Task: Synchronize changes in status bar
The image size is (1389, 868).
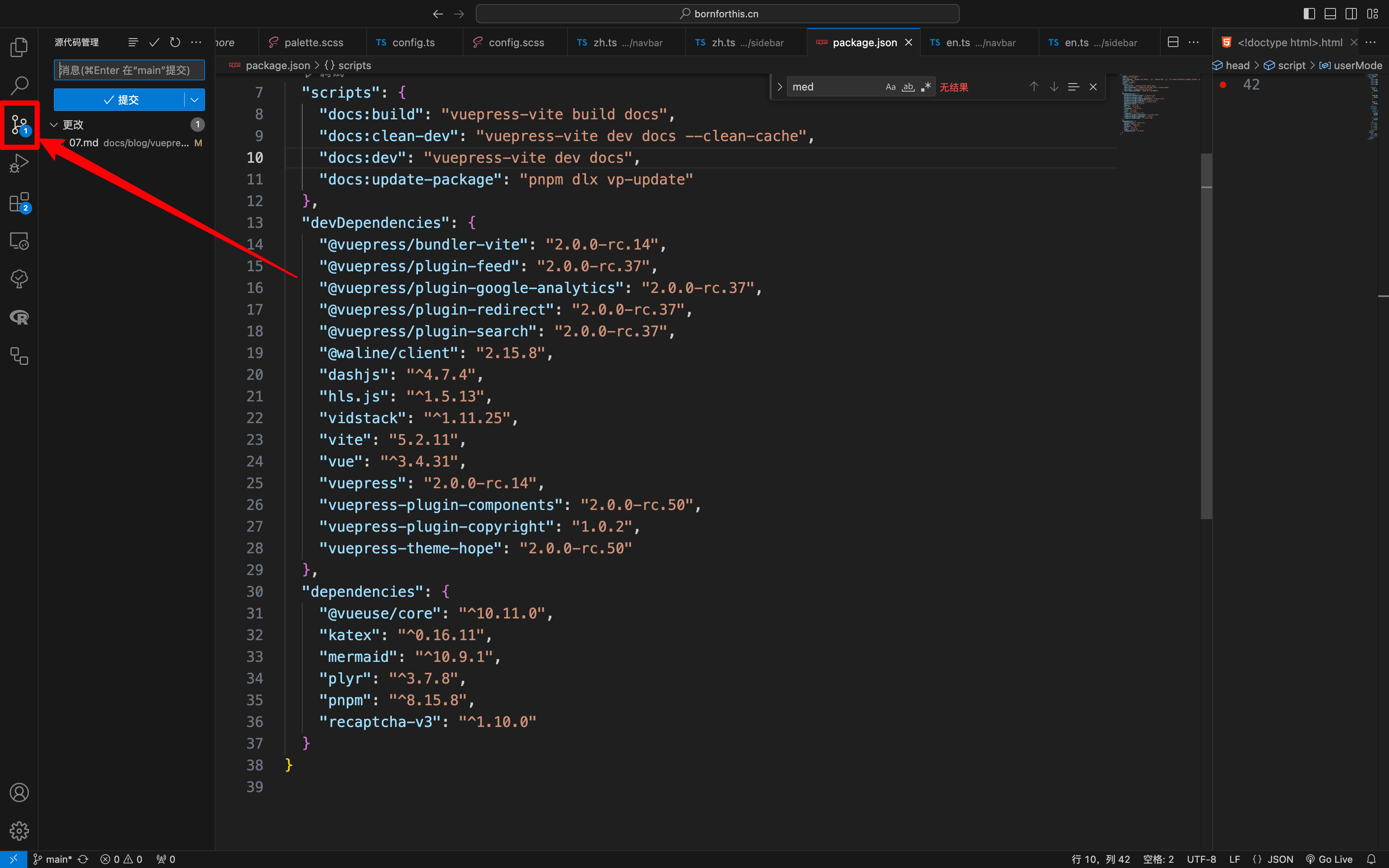Action: [83, 860]
